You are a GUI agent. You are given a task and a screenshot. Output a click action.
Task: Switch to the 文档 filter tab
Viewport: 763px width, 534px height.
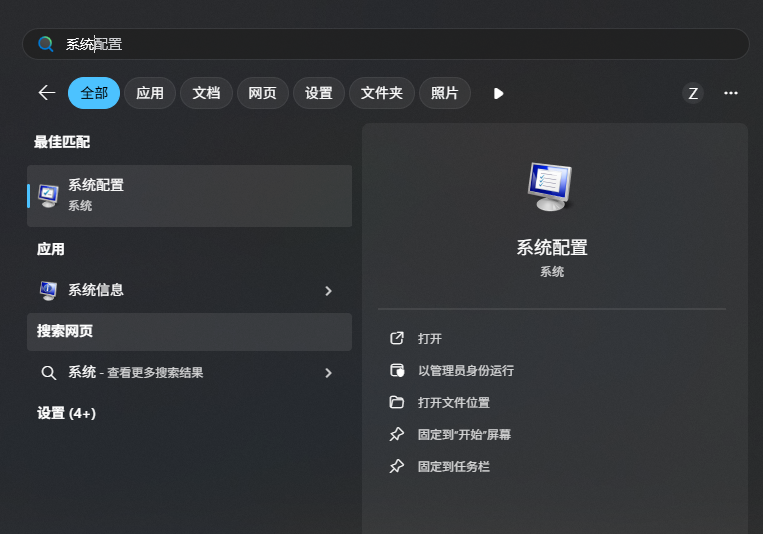coord(206,93)
